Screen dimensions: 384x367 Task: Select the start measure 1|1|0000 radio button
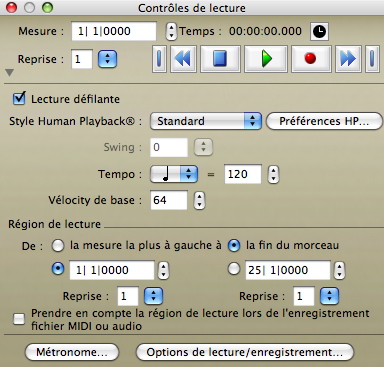pyautogui.click(x=58, y=268)
